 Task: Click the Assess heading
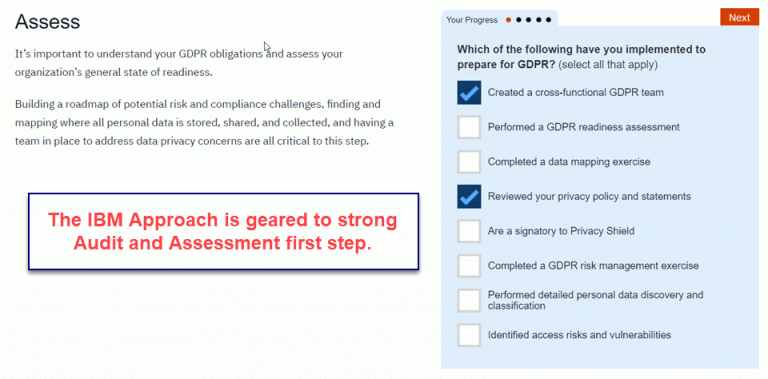tap(48, 22)
